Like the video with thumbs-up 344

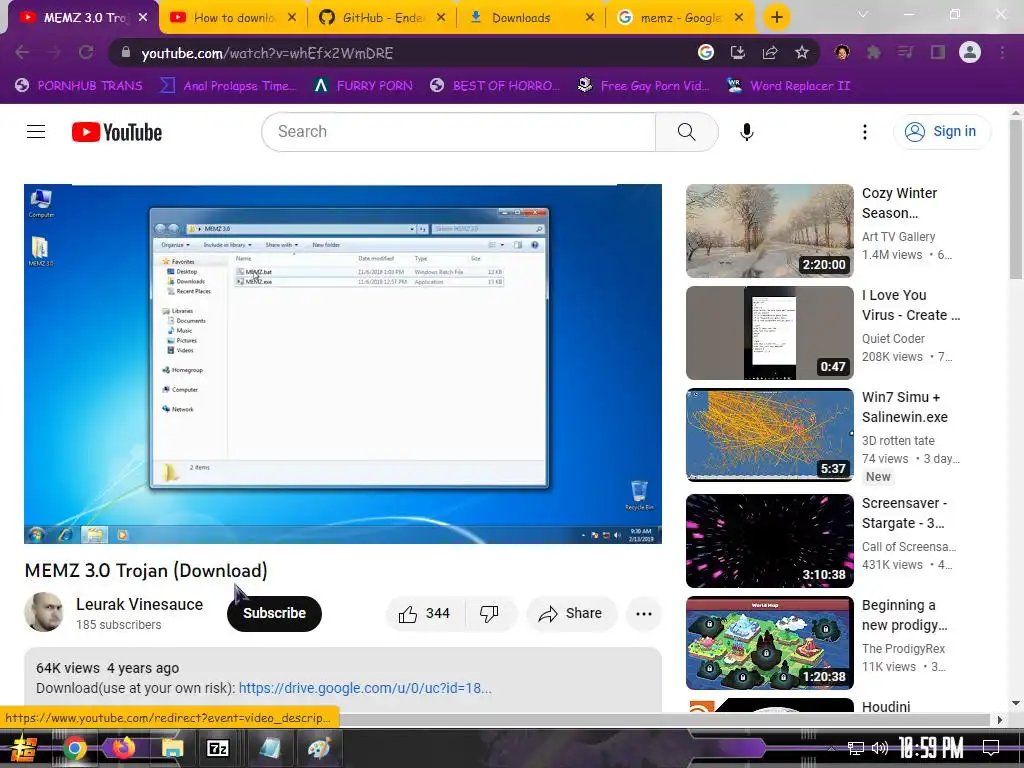coord(424,613)
